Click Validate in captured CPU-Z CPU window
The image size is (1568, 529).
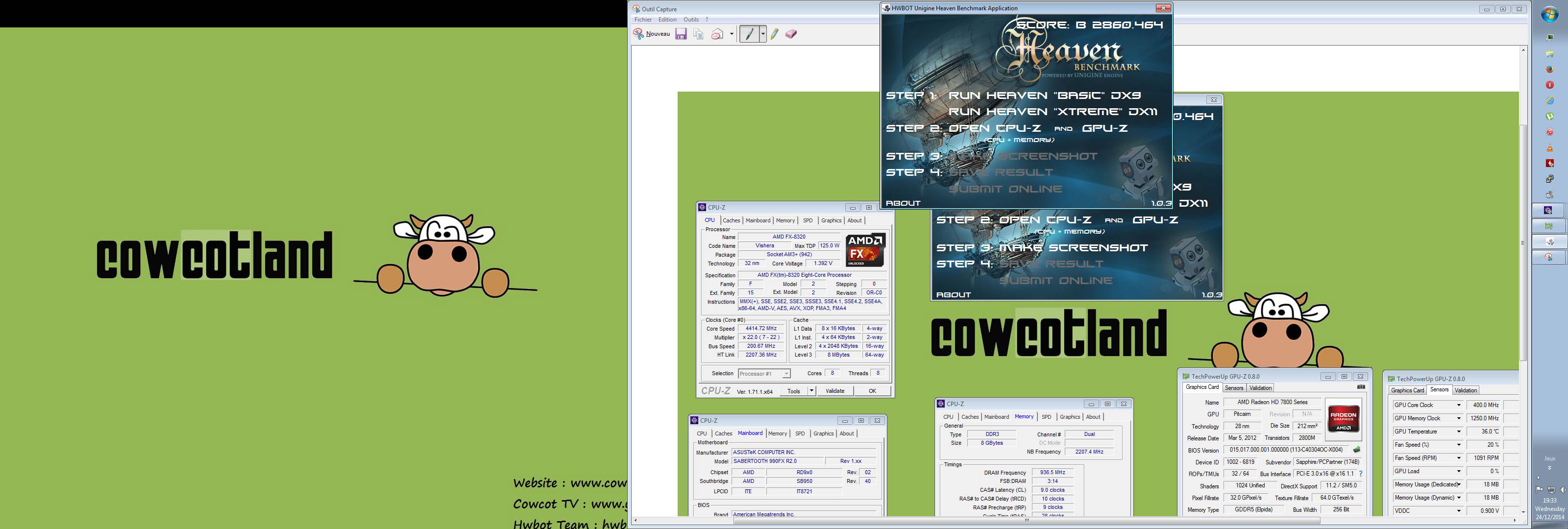click(835, 391)
